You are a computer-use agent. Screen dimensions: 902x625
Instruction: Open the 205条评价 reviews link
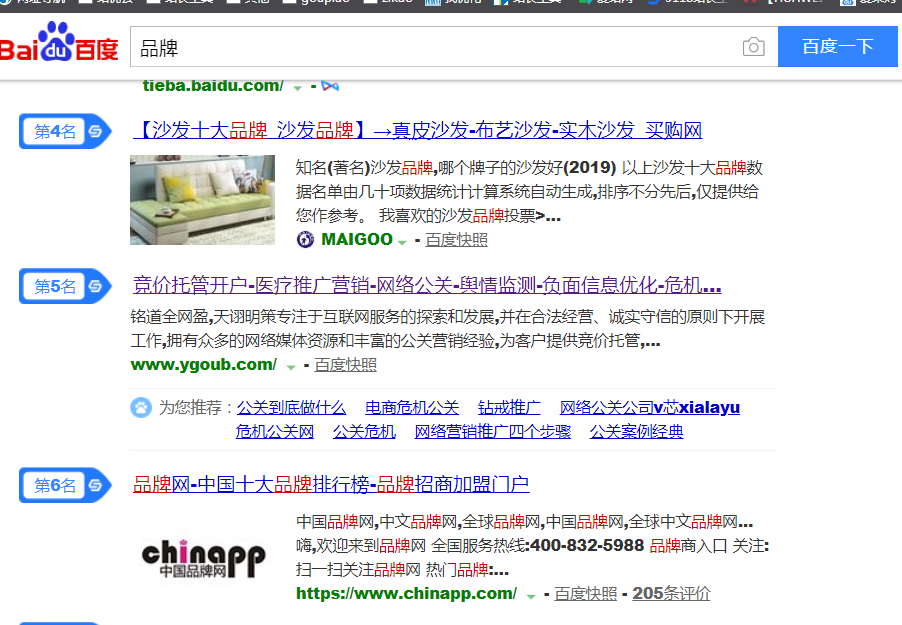[x=671, y=594]
